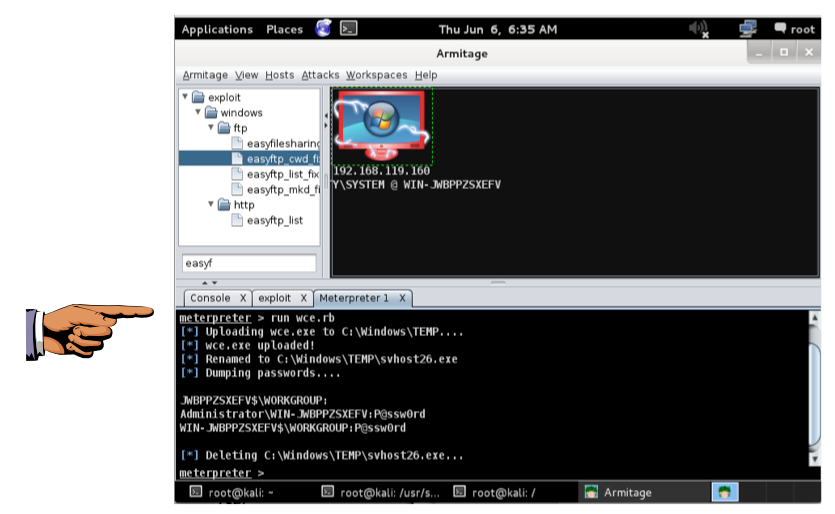This screenshot has width=835, height=514.
Task: Click the easyftp_list file icon
Action: coord(237,220)
